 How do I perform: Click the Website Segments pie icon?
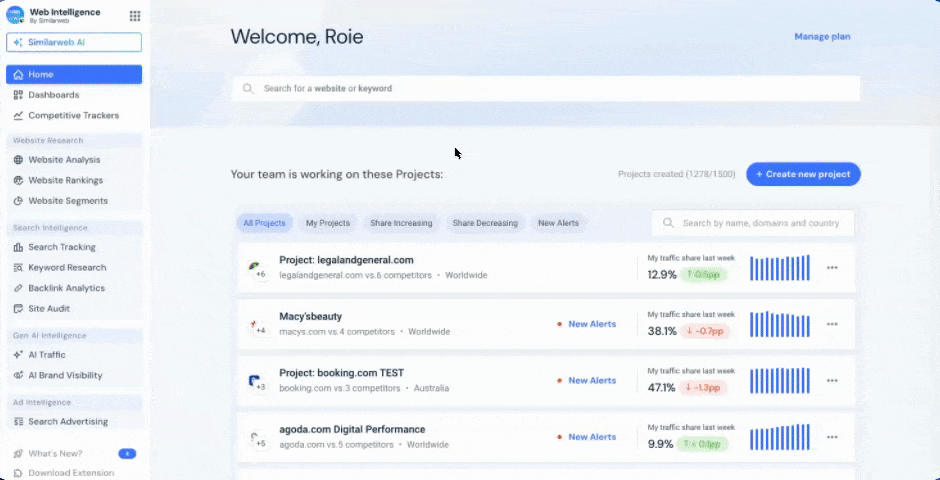pos(18,201)
